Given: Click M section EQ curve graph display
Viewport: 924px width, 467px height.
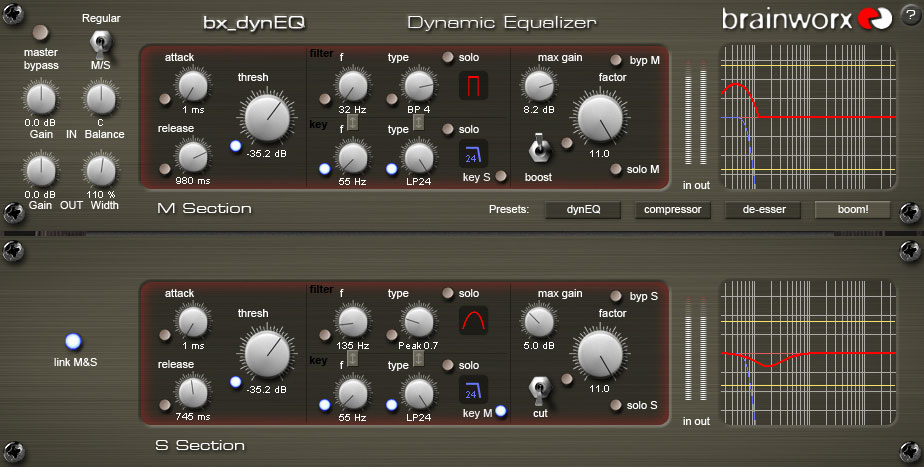Looking at the screenshot, I should coord(808,117).
